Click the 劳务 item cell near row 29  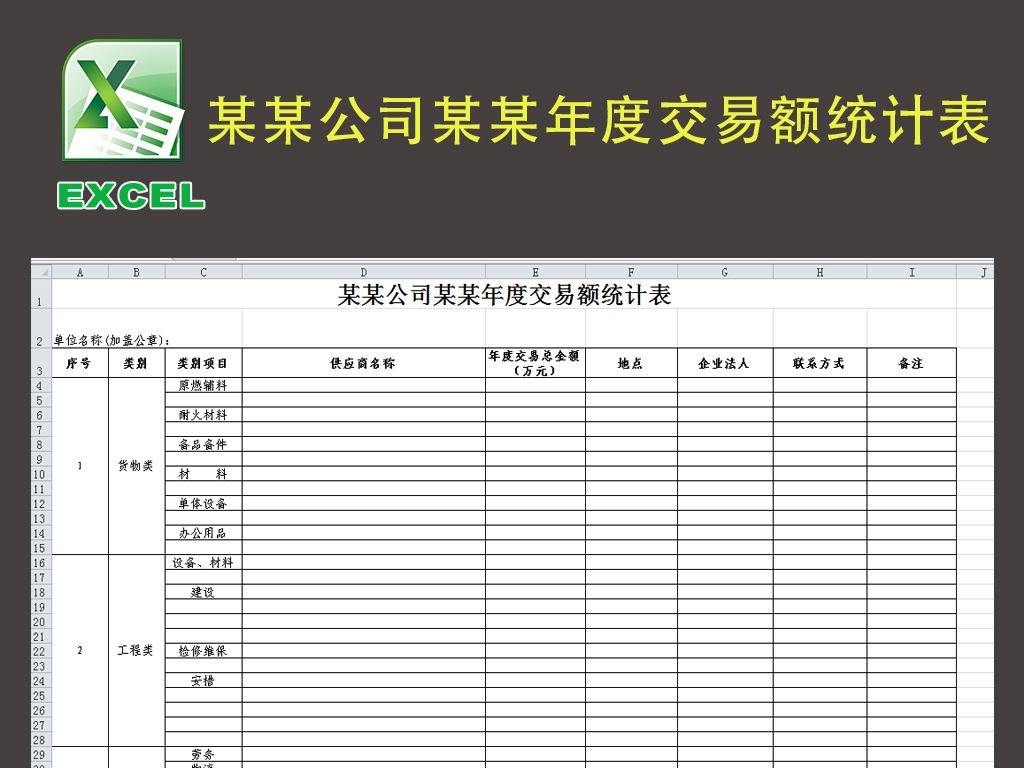tap(205, 756)
